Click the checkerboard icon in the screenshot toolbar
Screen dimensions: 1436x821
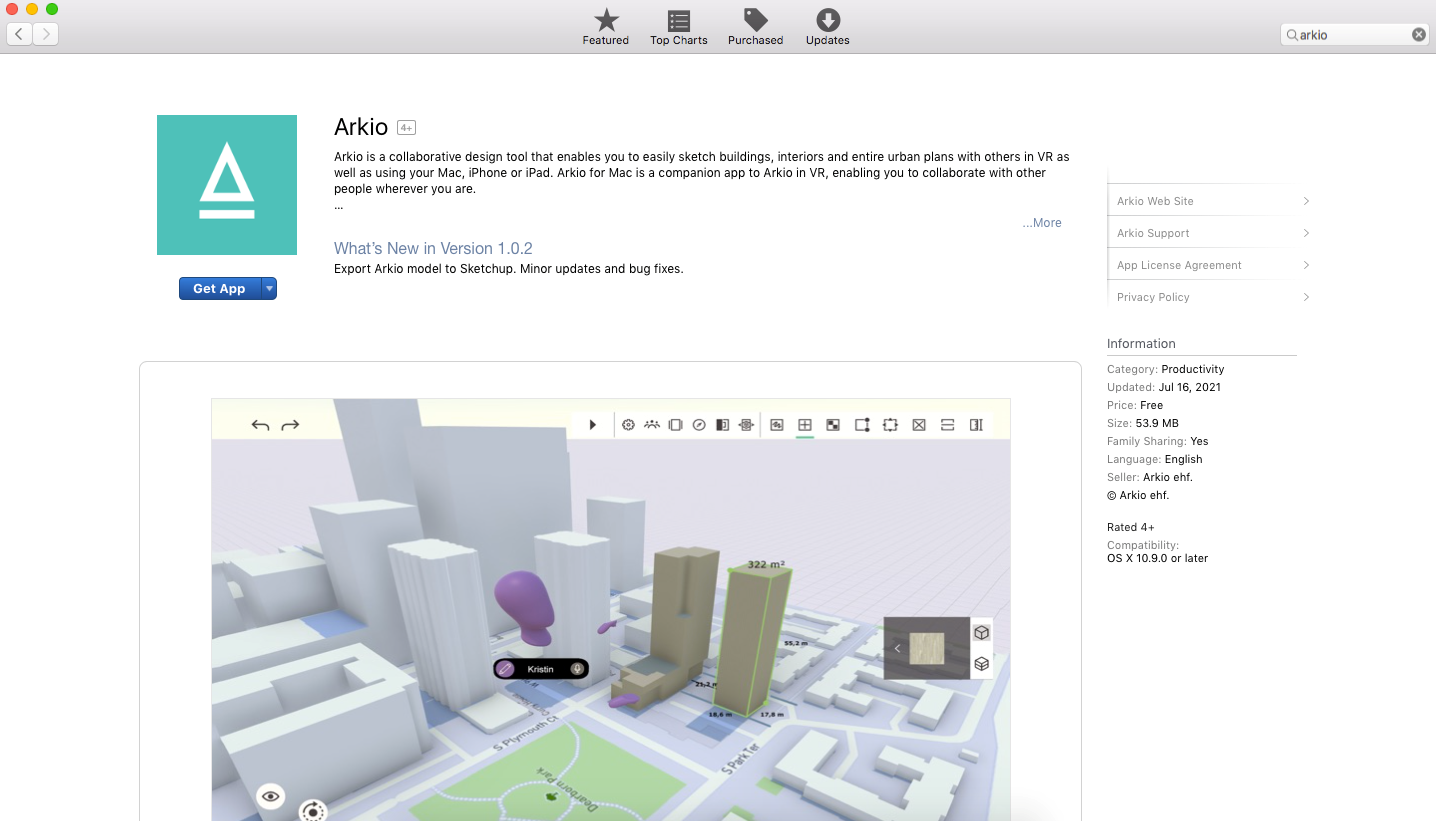point(832,425)
